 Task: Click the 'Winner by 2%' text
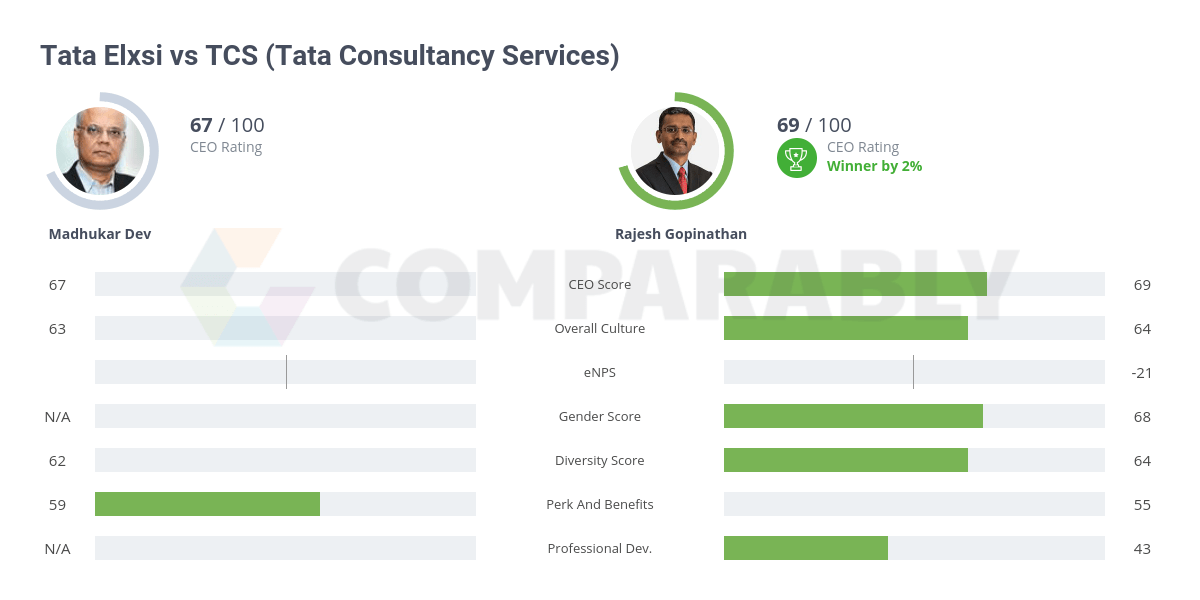click(x=874, y=166)
